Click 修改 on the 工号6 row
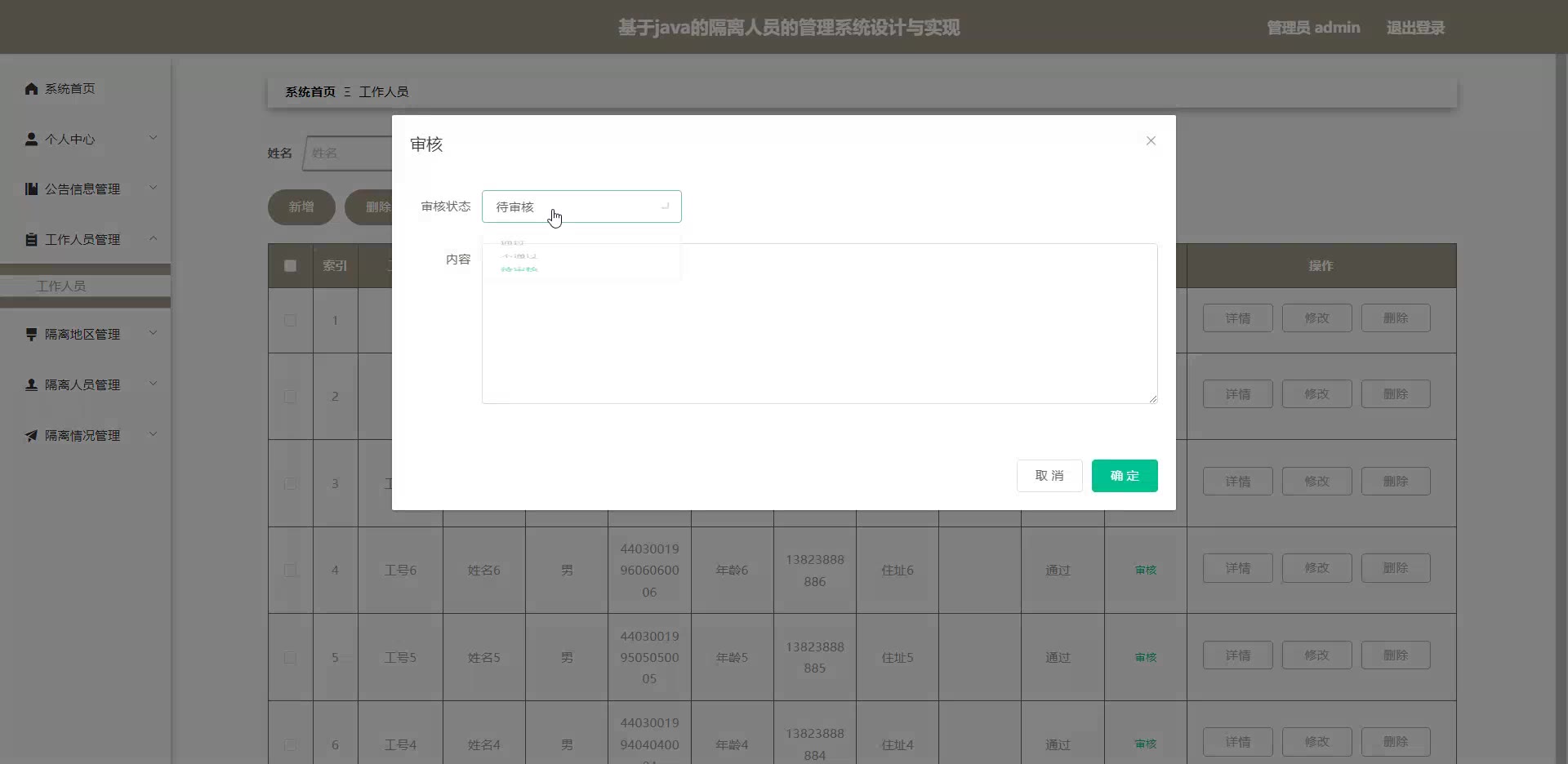This screenshot has width=1568, height=764. click(x=1317, y=567)
